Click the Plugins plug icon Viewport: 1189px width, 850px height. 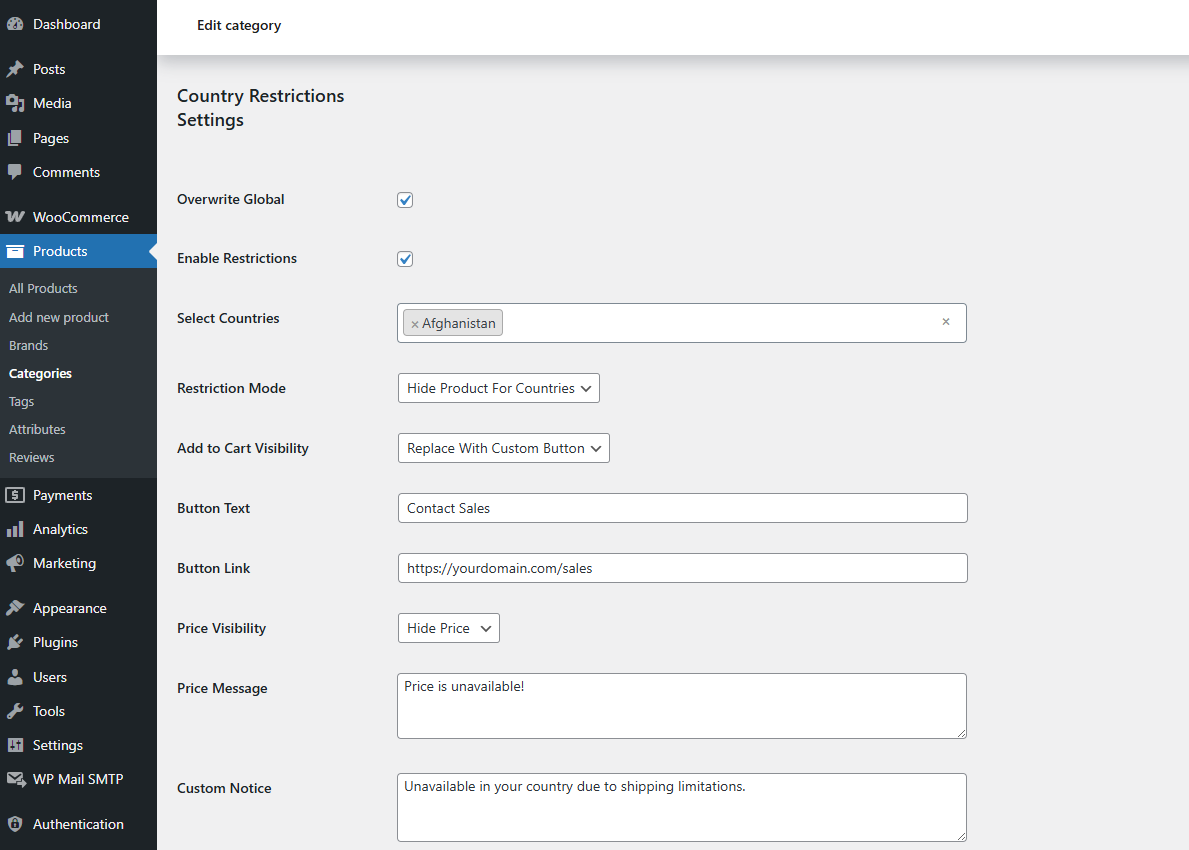[15, 642]
